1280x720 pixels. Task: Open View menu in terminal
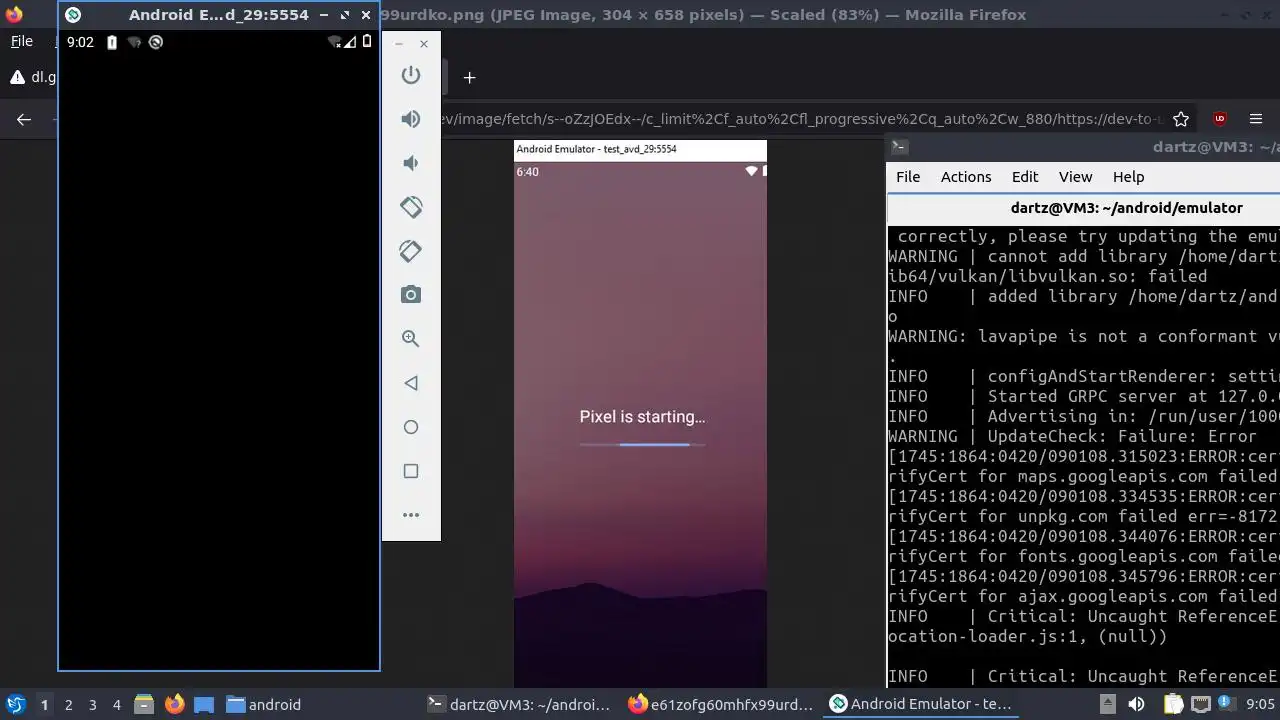1075,177
